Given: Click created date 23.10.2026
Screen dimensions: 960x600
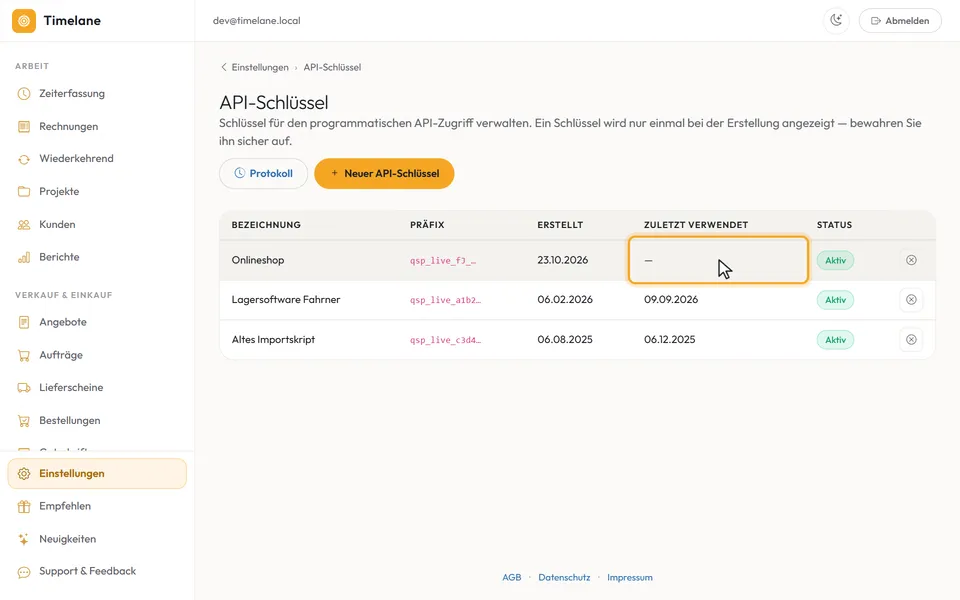Looking at the screenshot, I should [563, 260].
